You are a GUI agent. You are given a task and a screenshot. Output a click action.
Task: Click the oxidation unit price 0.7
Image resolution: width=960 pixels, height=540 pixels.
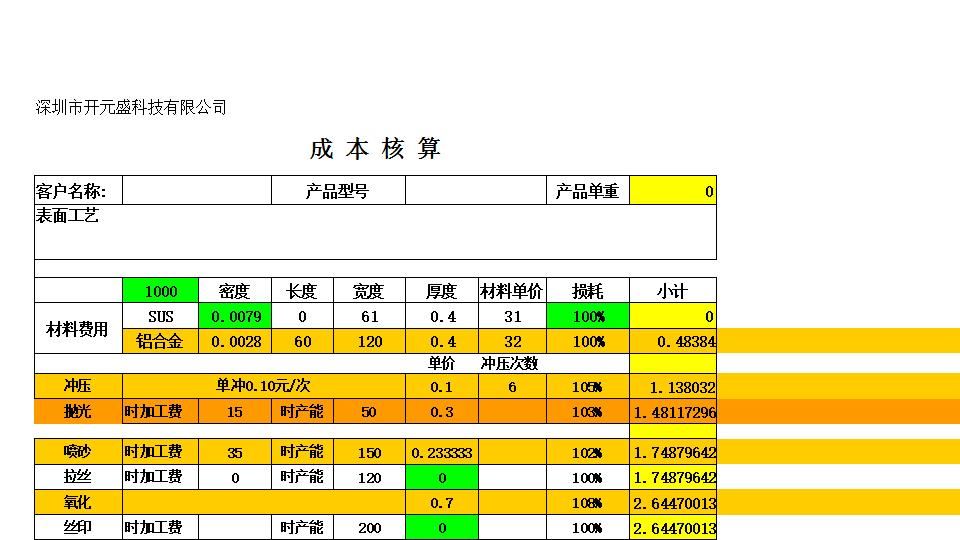pos(442,502)
